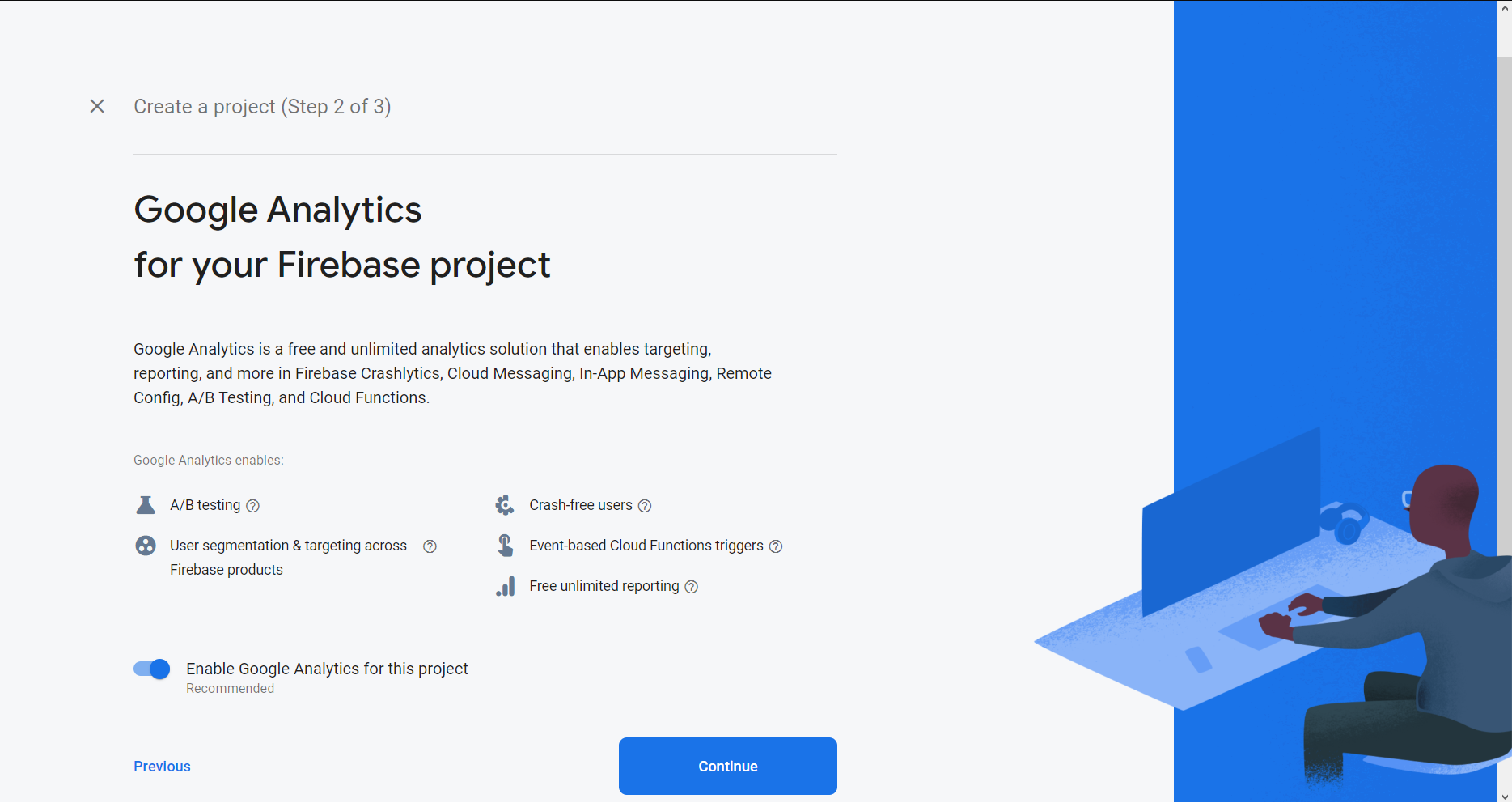Click the User segmentation circle icon
This screenshot has width=1512, height=803.
[146, 546]
